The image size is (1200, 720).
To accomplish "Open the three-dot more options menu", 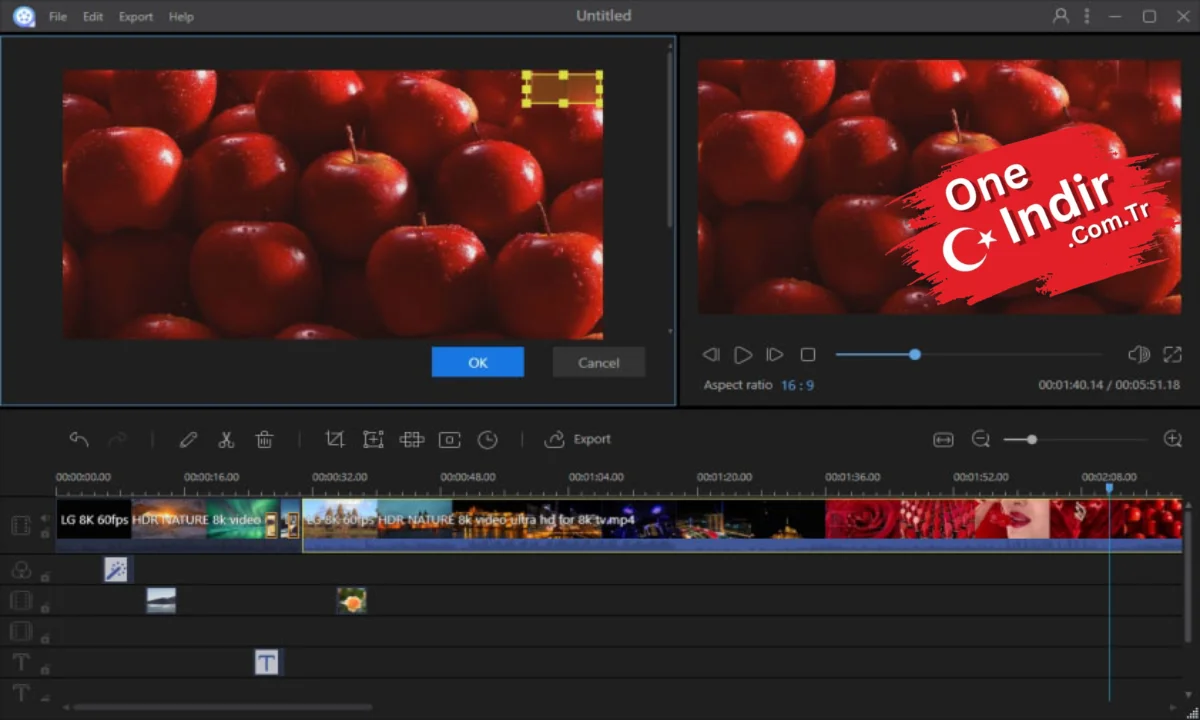I will pos(1087,16).
